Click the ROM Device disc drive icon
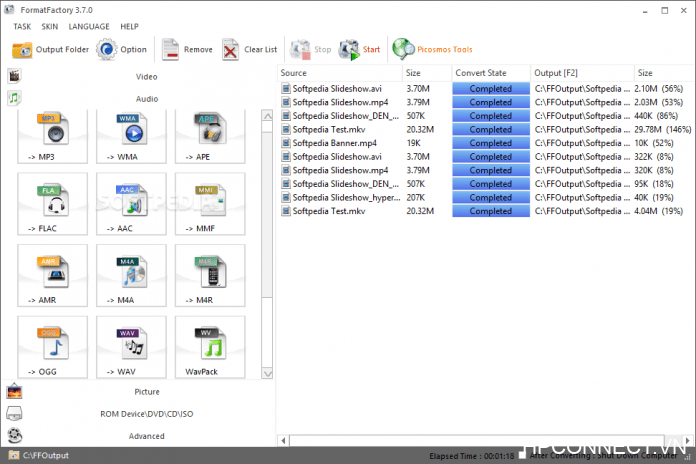Screen dimensions: 696x464 [x=14, y=413]
